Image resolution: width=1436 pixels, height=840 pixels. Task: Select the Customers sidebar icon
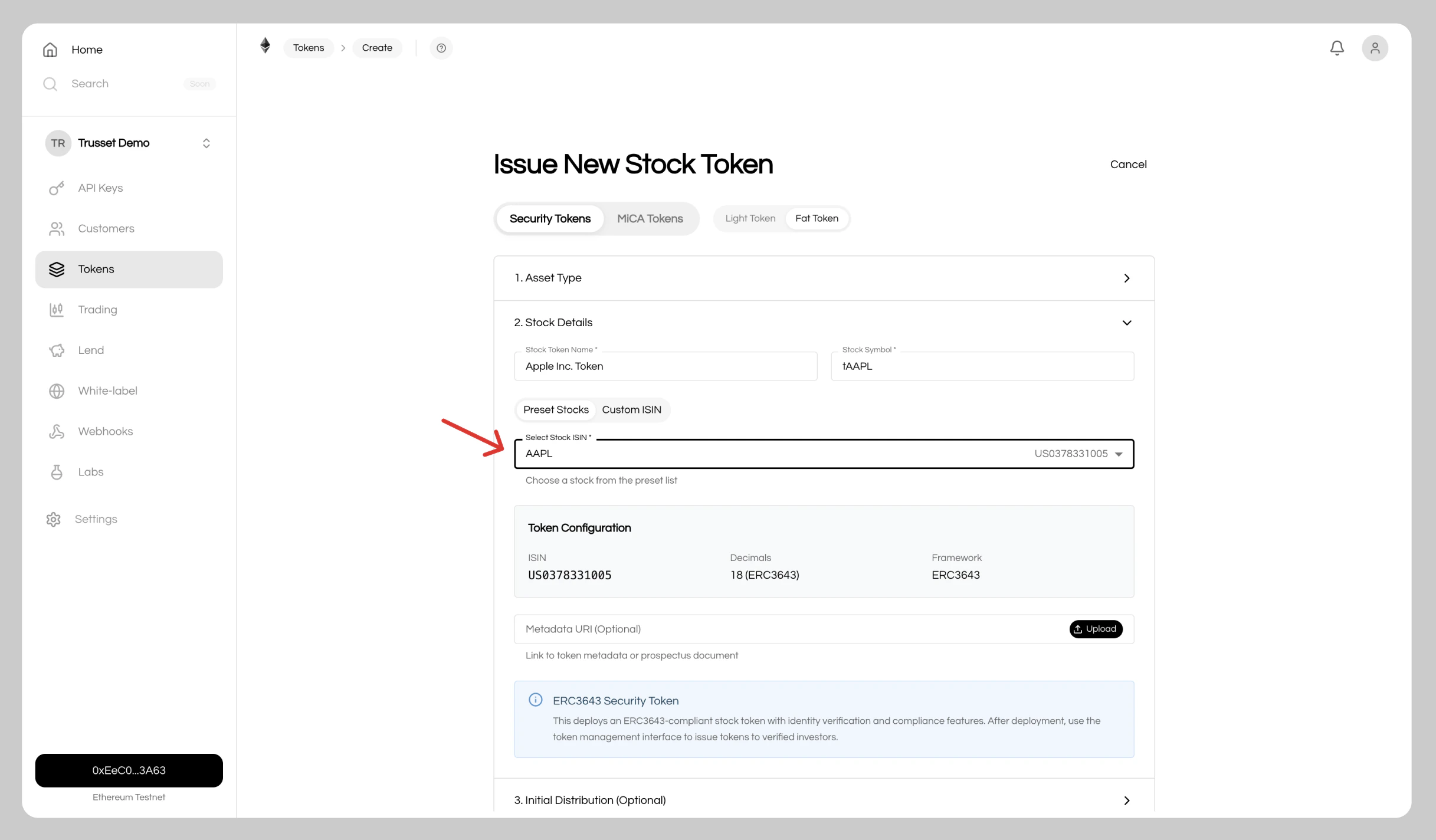[56, 229]
